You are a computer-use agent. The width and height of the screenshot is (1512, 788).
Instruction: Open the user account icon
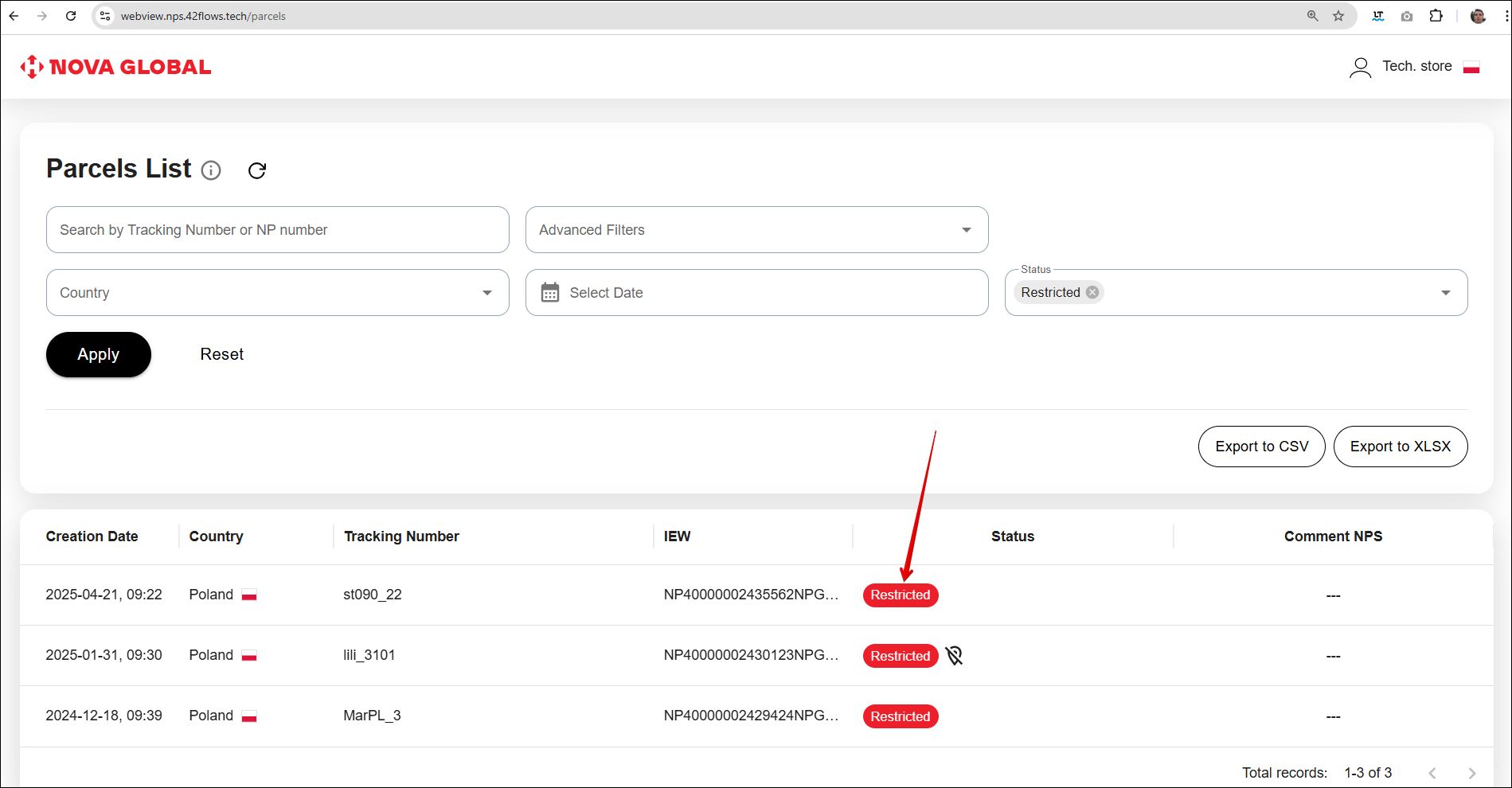[1360, 68]
